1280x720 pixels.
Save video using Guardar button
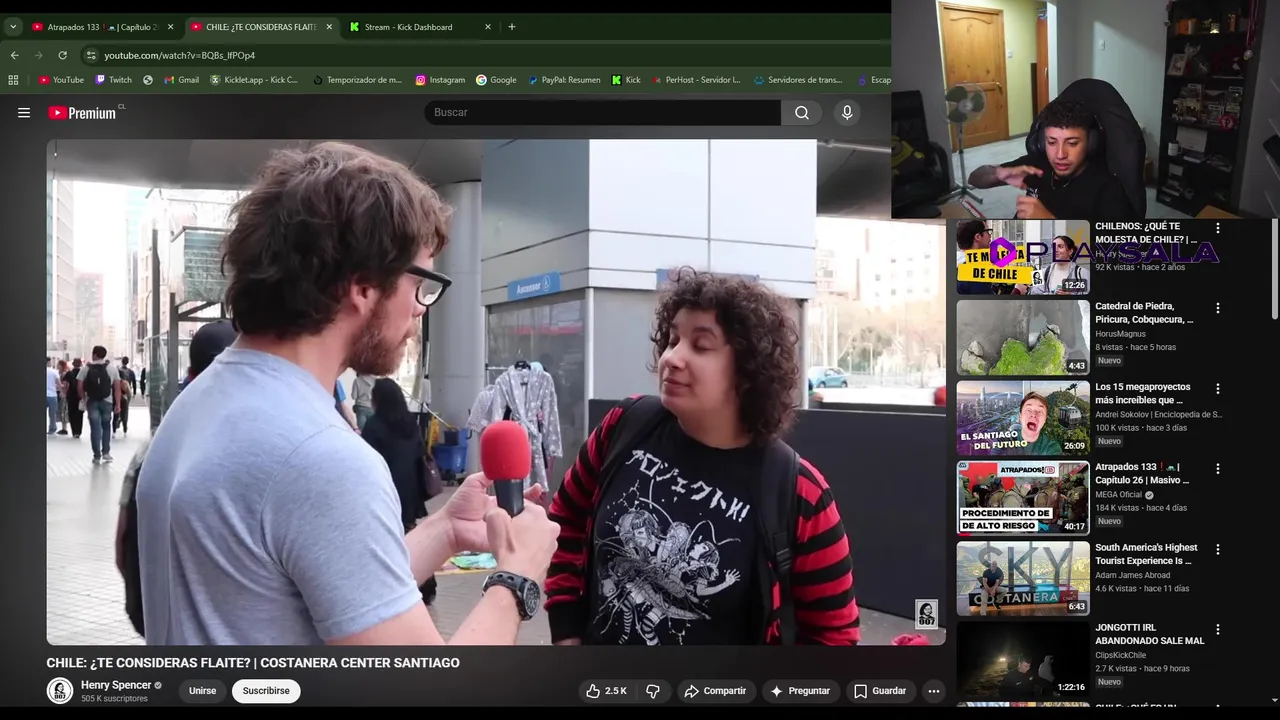click(880, 691)
